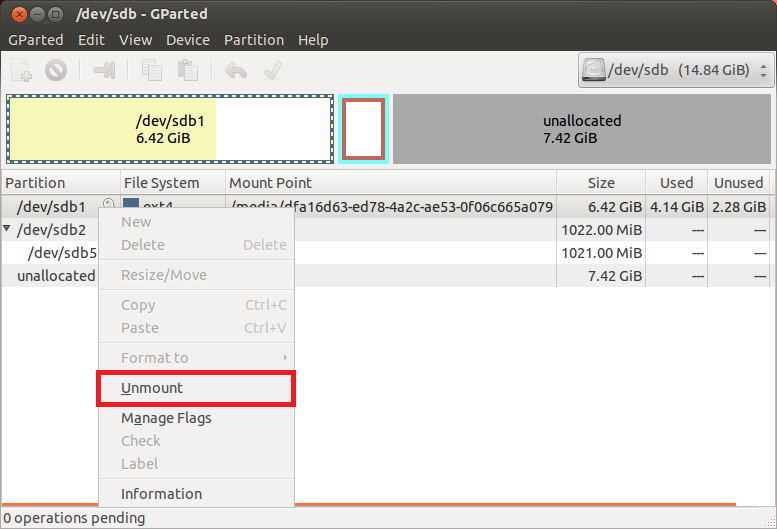
Task: Click the Apply all operations checkmark icon
Action: point(273,70)
